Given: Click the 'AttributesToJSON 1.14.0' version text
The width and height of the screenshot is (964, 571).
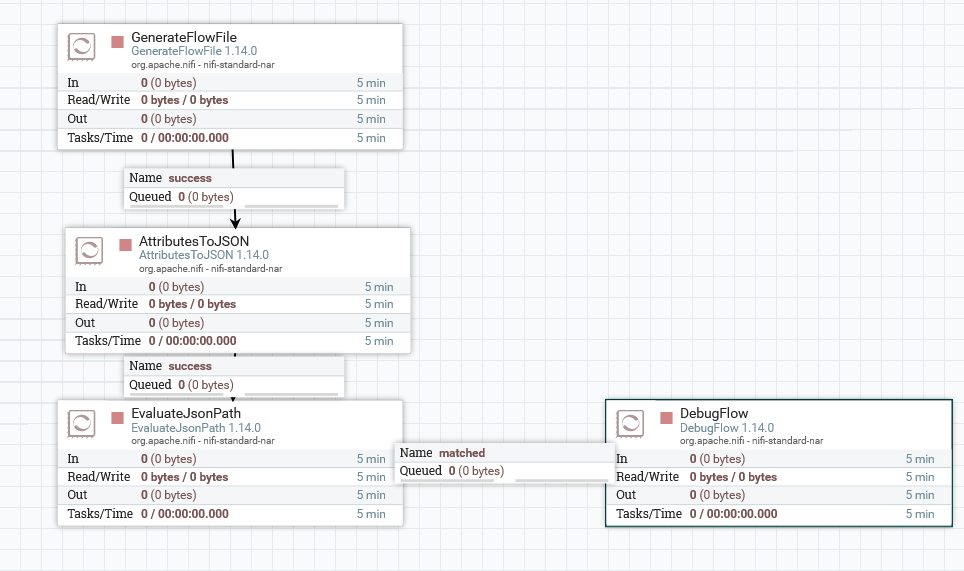Looking at the screenshot, I should point(203,254).
